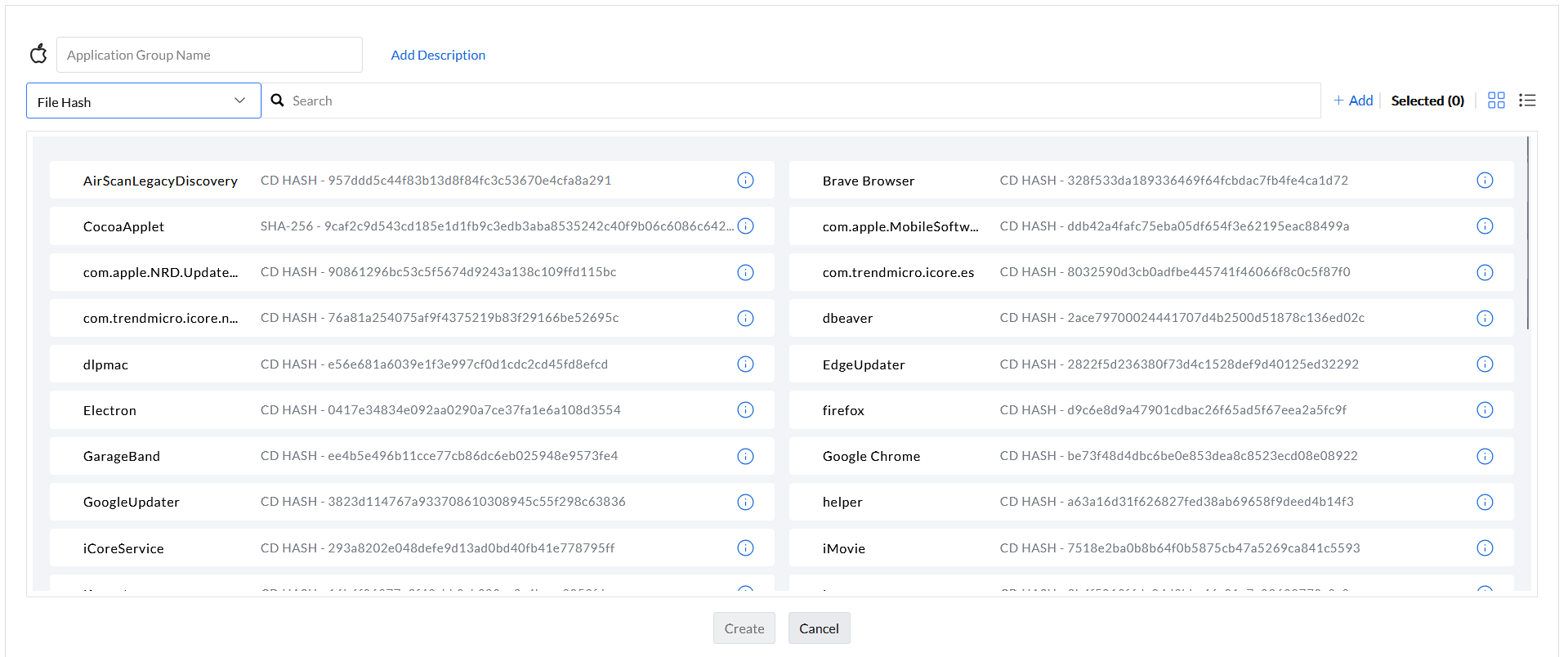Cancel the application group dialog
The height and width of the screenshot is (657, 1568).
coord(819,628)
